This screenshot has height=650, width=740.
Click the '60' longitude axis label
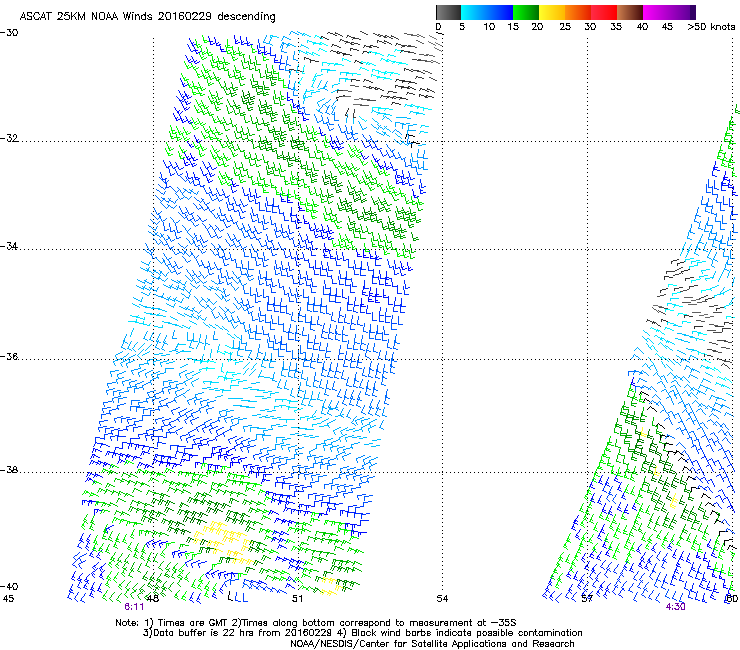732,599
